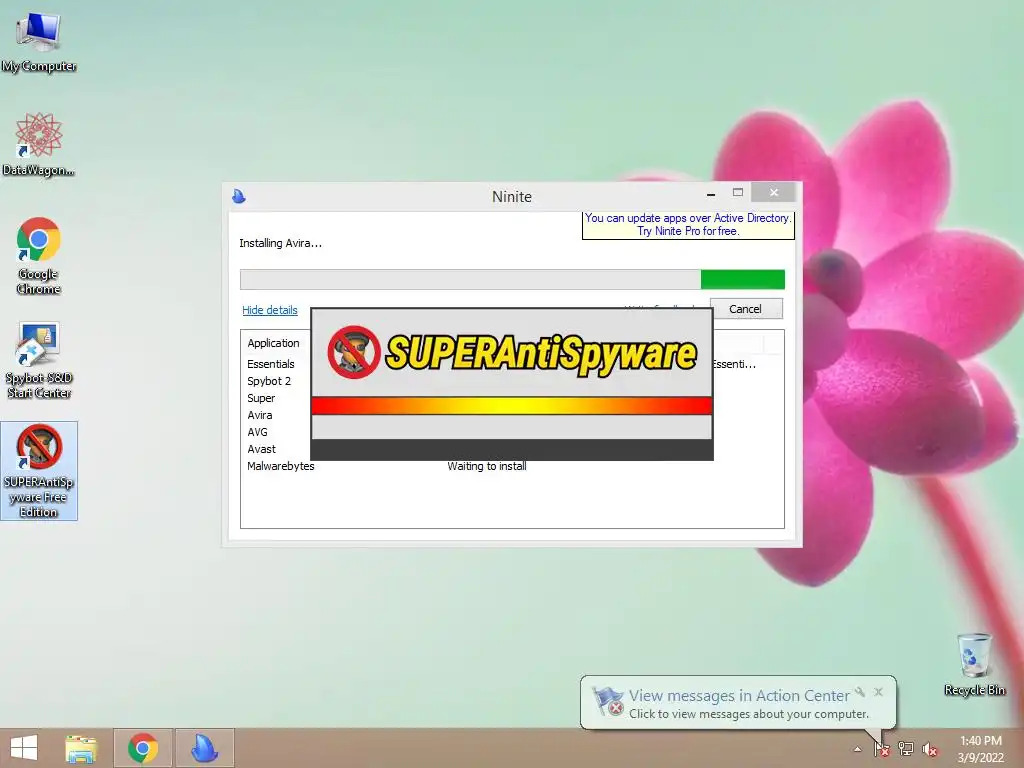Click the Application column header
The width and height of the screenshot is (1024, 768).
[x=273, y=343]
